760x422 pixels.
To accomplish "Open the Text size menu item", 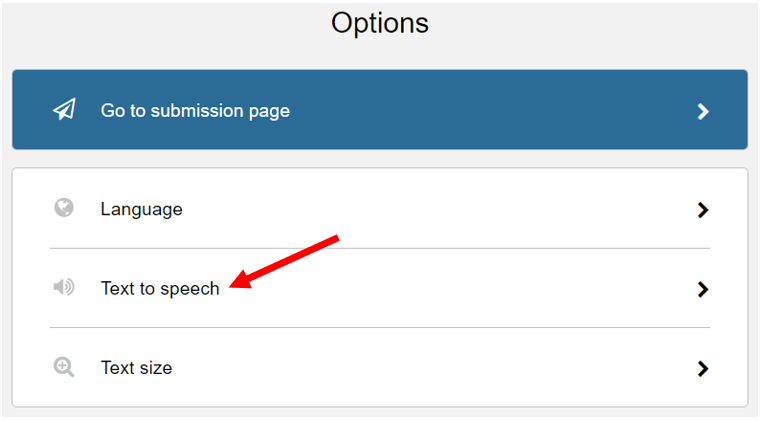I will coord(380,368).
